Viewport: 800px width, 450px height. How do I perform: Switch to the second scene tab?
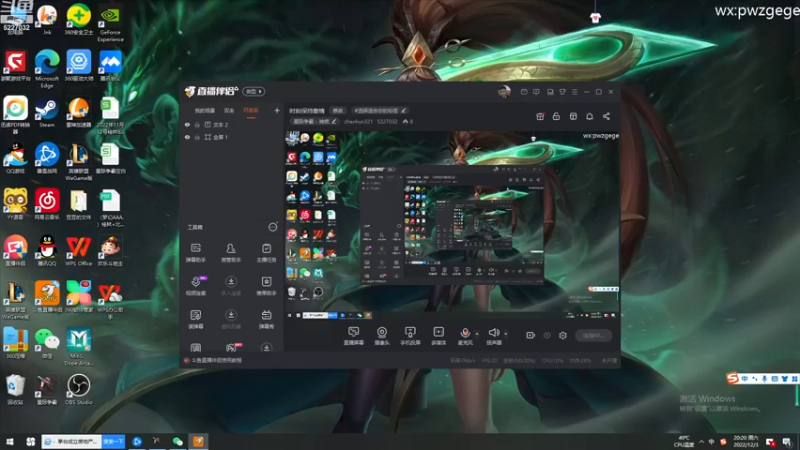pos(229,111)
